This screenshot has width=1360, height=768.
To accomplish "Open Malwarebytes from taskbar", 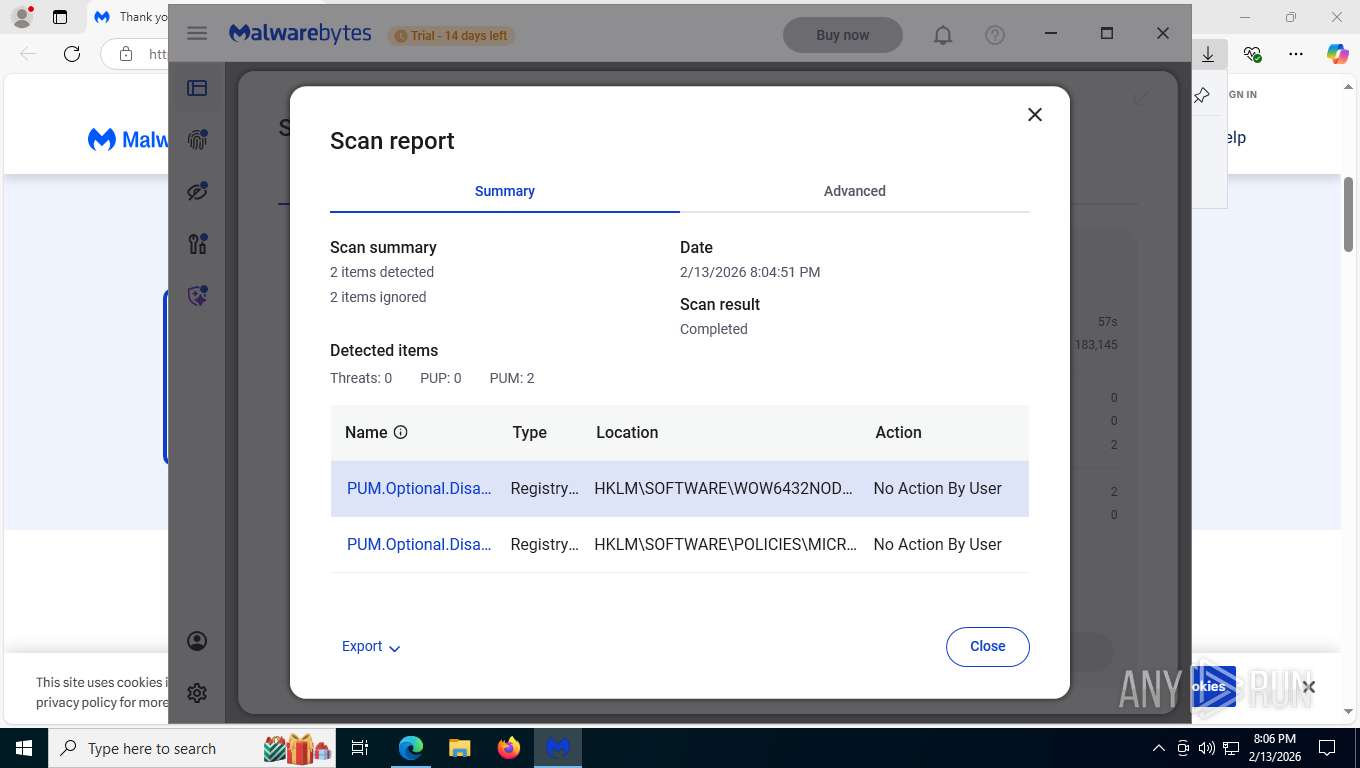I will coord(558,748).
